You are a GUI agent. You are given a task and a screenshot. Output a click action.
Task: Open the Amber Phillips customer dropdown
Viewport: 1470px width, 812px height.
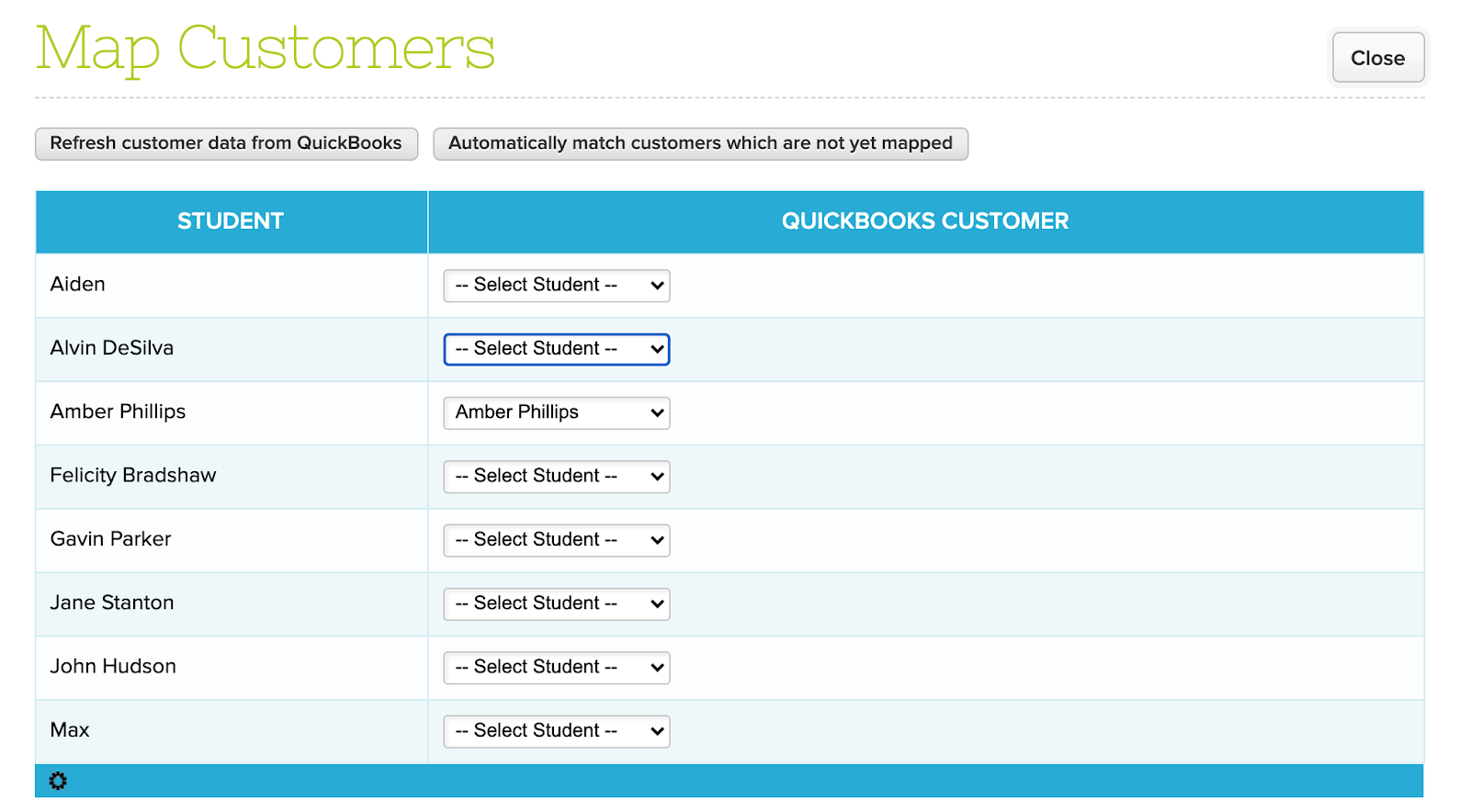point(557,412)
